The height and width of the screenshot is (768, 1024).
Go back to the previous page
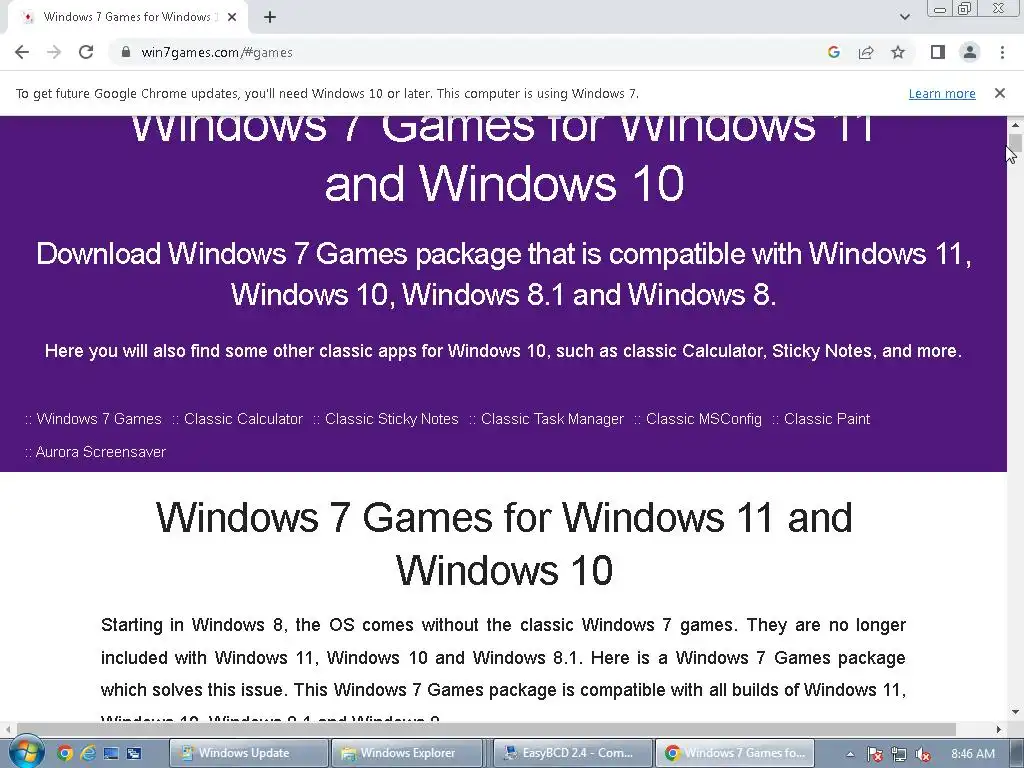[22, 52]
